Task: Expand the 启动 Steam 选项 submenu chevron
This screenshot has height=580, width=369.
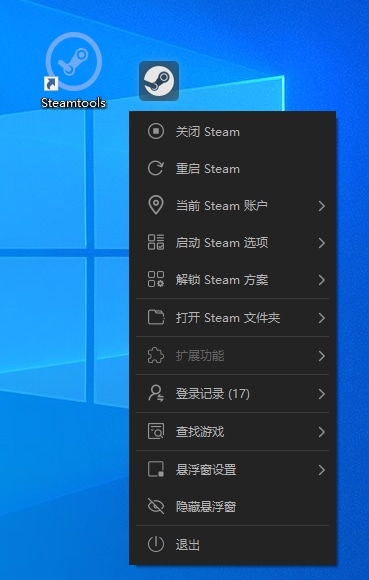Action: [x=322, y=243]
